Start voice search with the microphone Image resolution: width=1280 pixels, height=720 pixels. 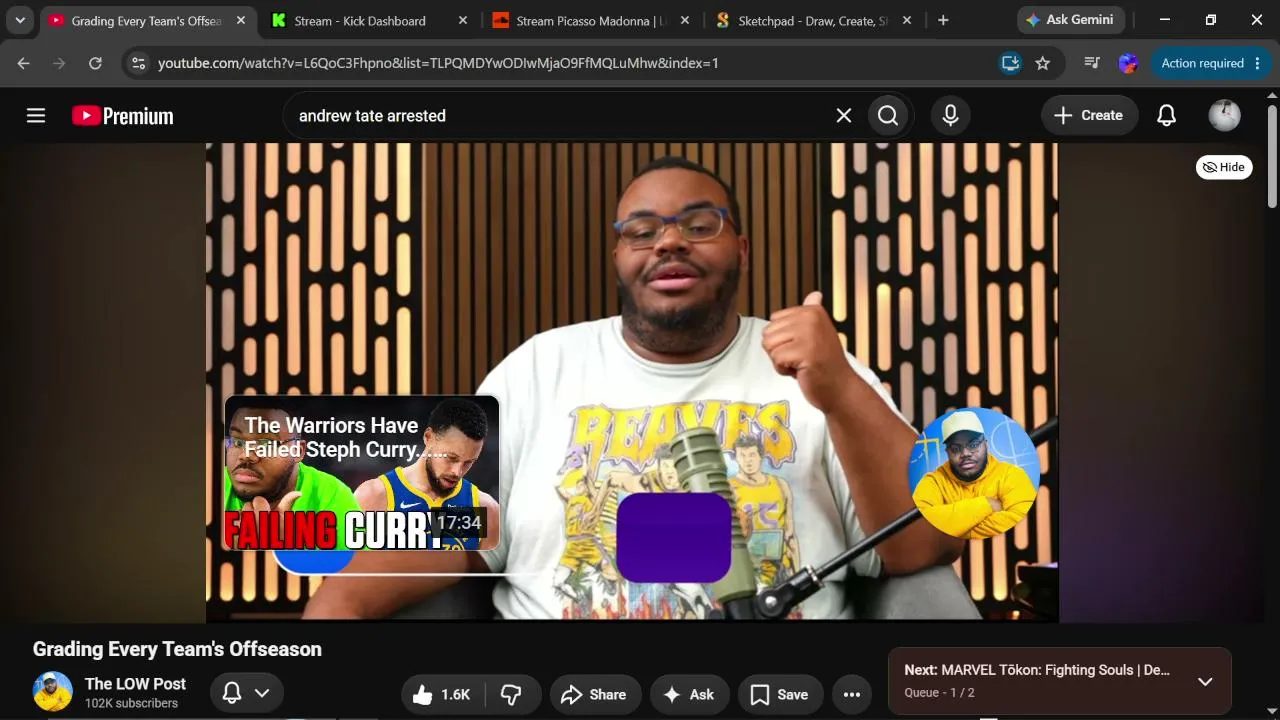pyautogui.click(x=951, y=116)
